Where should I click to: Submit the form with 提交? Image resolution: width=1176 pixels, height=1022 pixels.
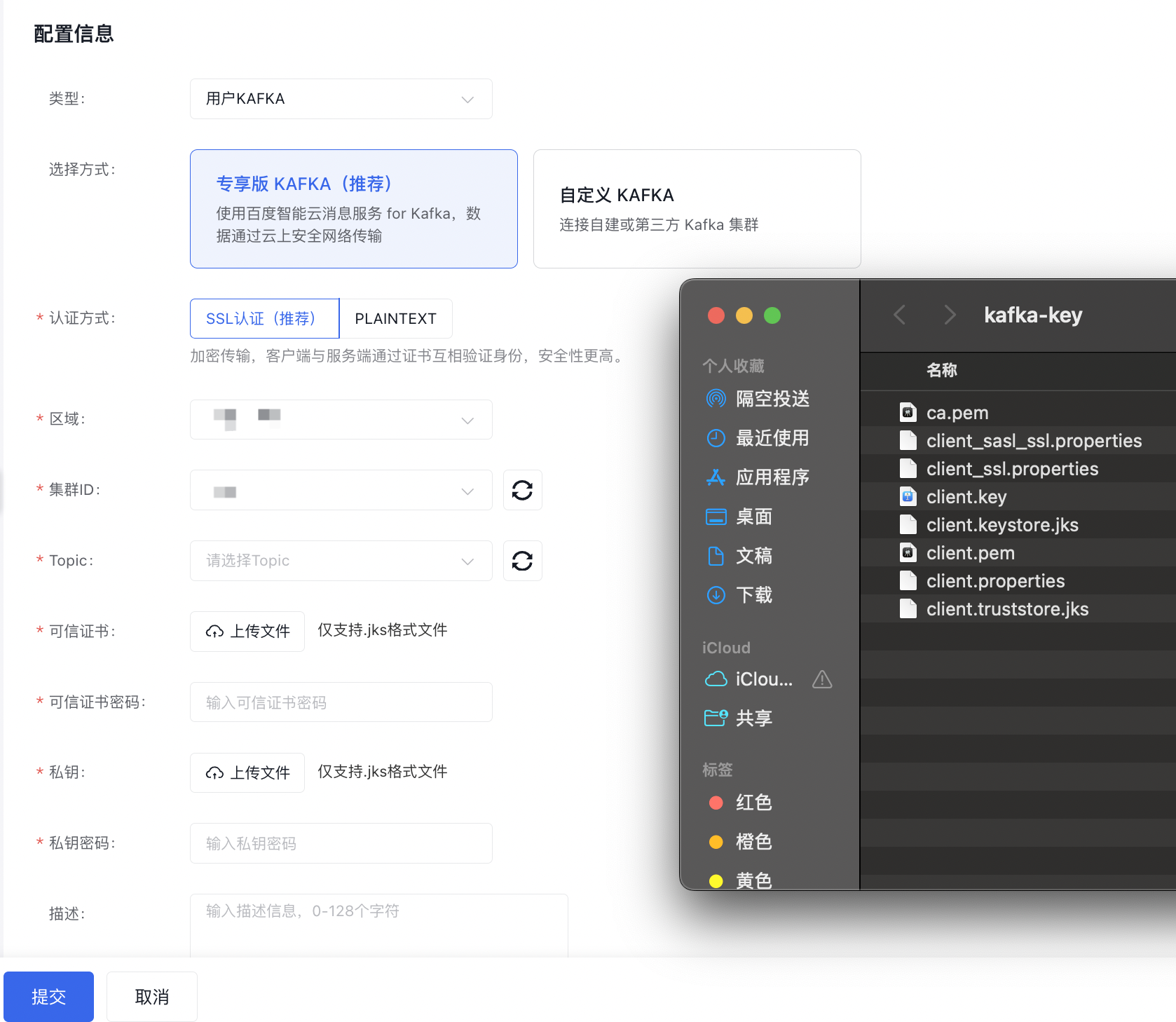(x=48, y=997)
